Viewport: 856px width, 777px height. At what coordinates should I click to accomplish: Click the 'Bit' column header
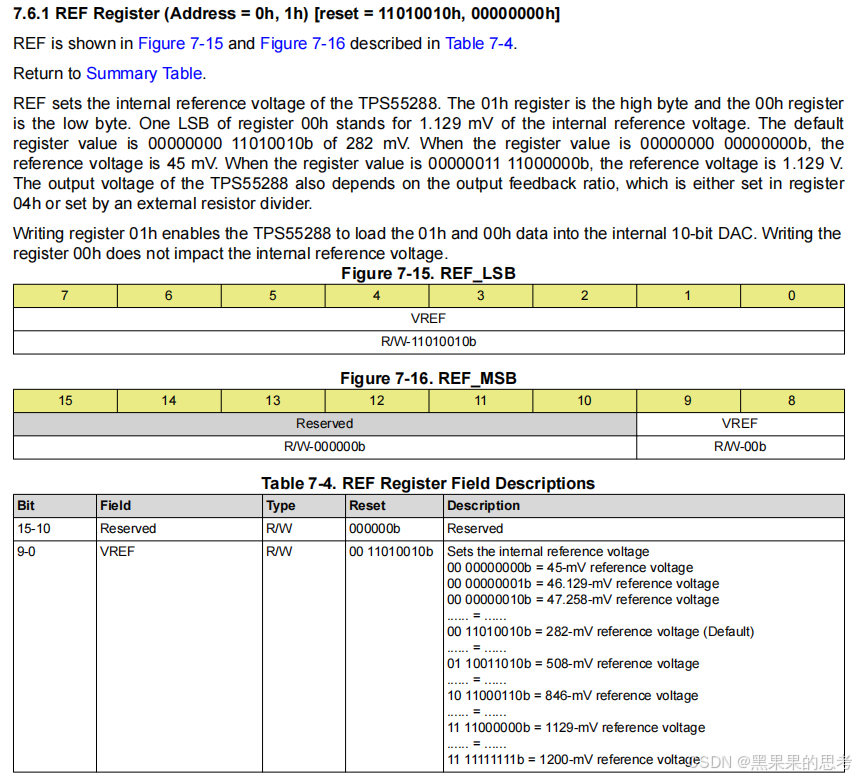click(x=55, y=506)
